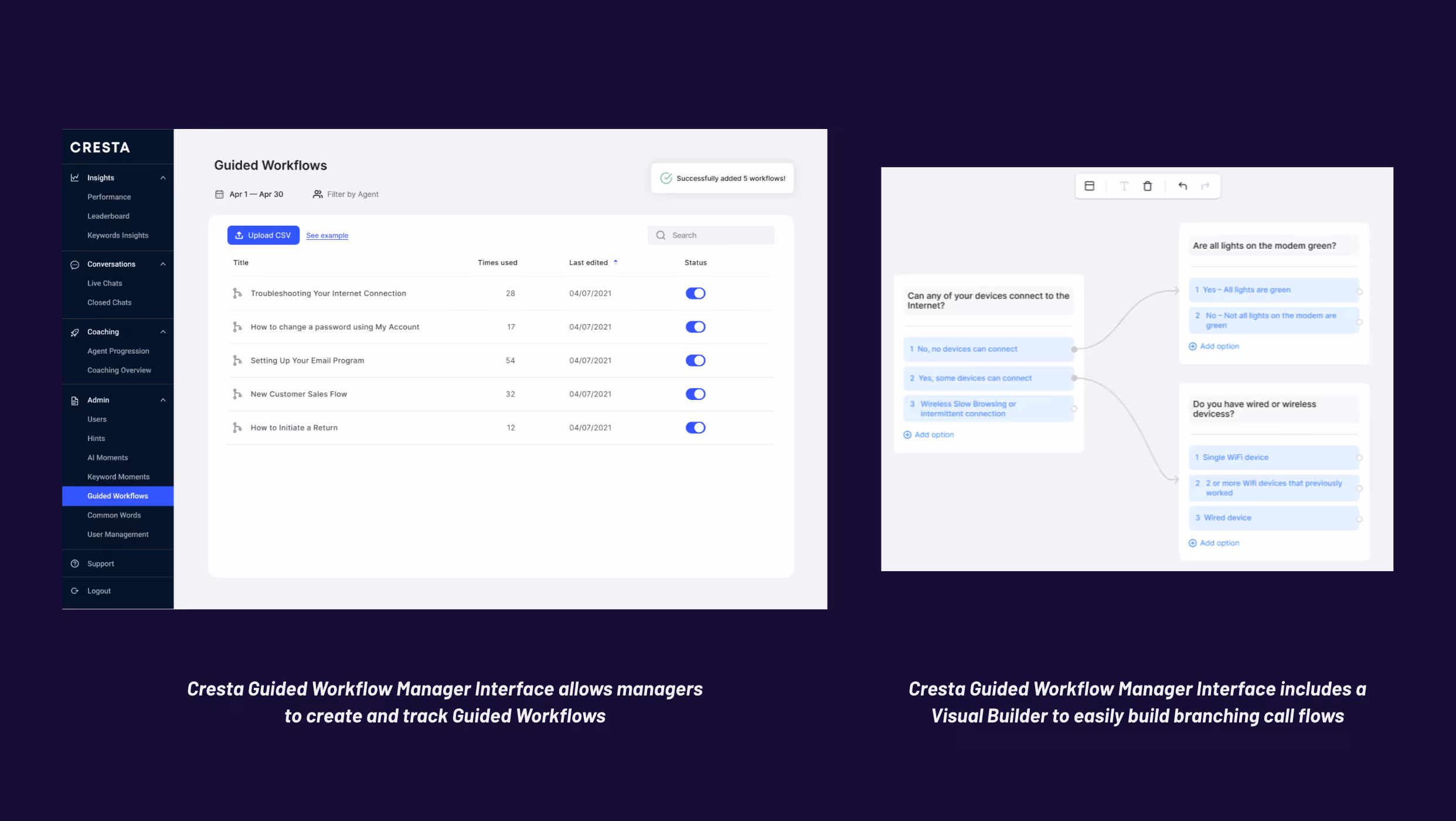Toggle the New Customer Sales Flow status switch
The width and height of the screenshot is (1456, 821).
click(695, 394)
